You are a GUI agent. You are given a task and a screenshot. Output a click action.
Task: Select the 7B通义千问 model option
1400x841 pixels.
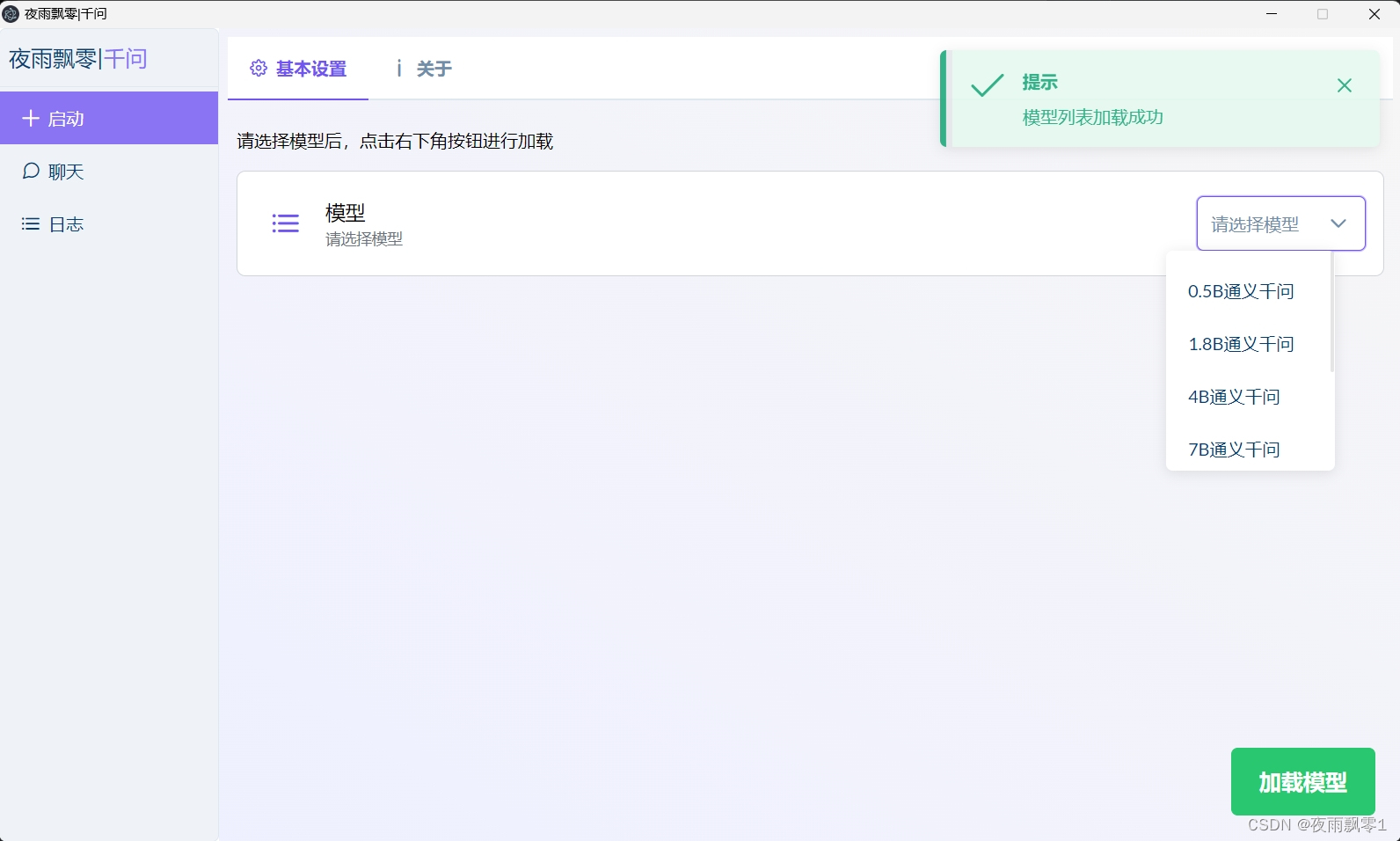pos(1234,450)
